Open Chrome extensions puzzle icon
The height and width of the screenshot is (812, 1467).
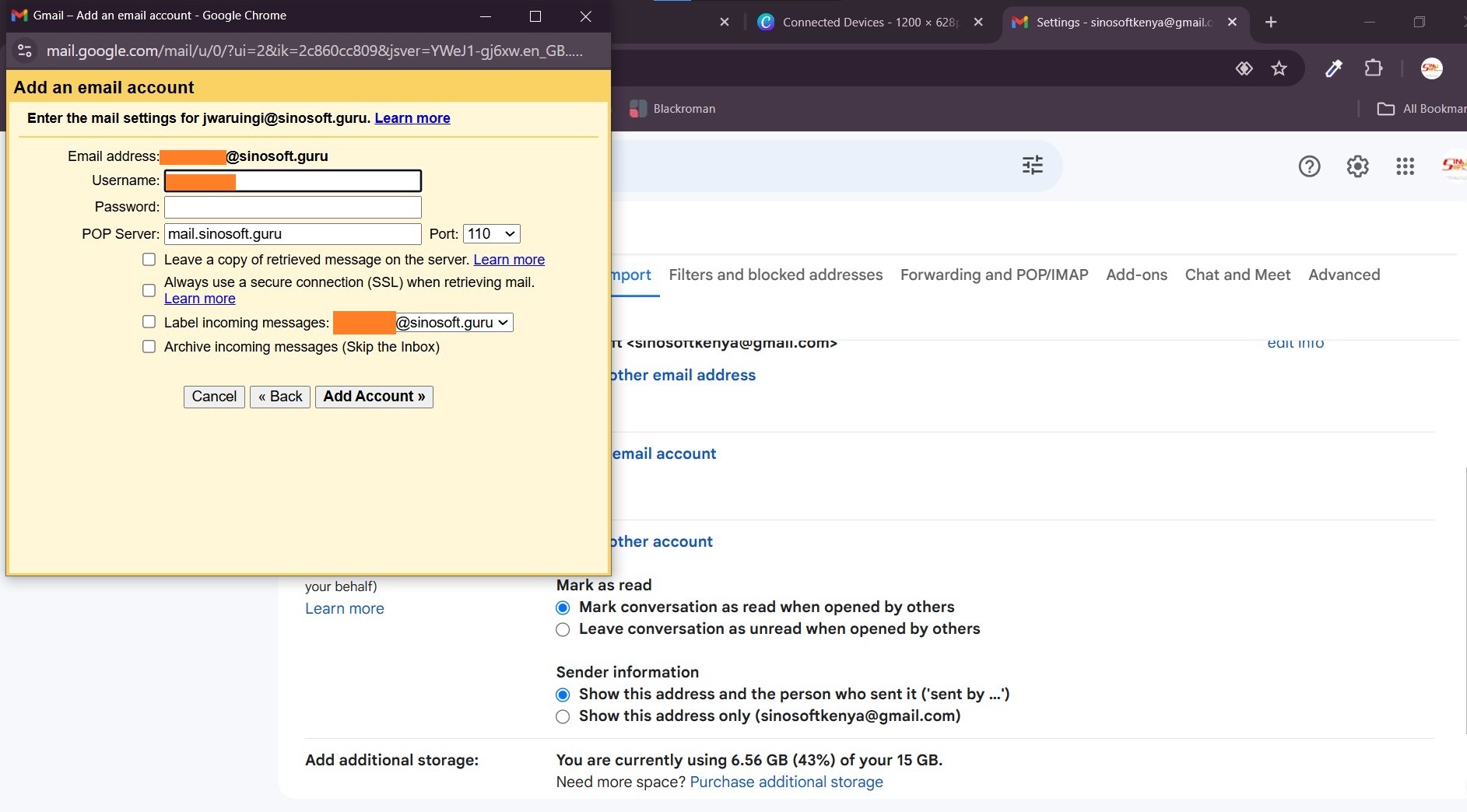pos(1374,68)
